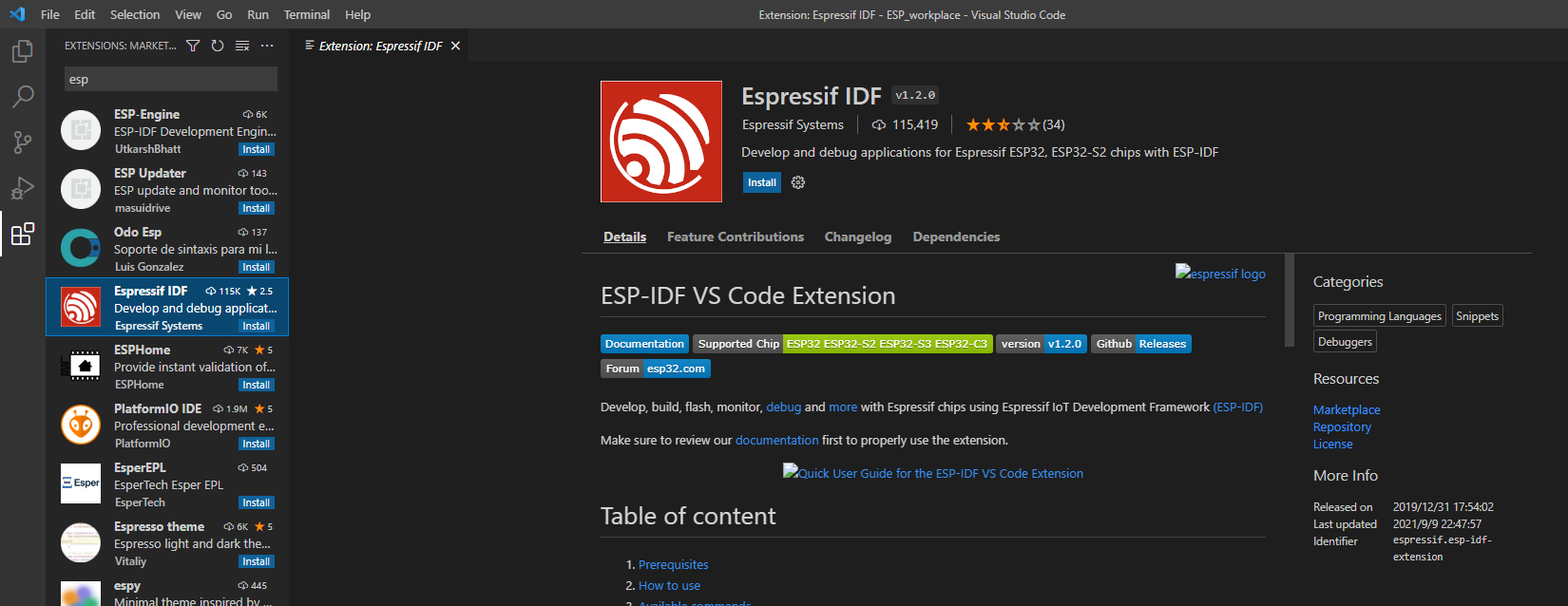Open the Repository resource link
Image resolution: width=1568 pixels, height=606 pixels.
point(1342,426)
